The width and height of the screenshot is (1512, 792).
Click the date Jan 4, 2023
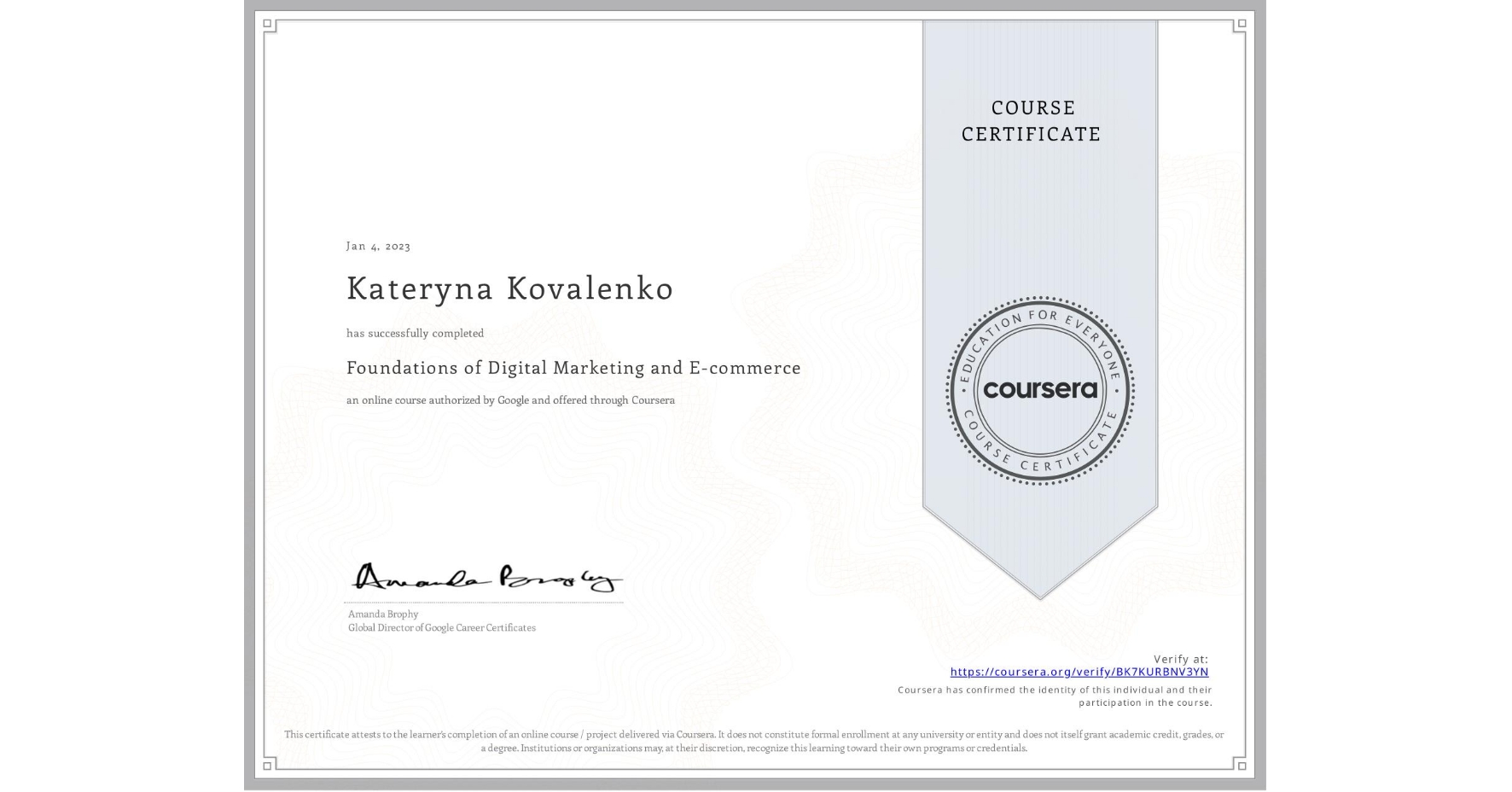(377, 246)
